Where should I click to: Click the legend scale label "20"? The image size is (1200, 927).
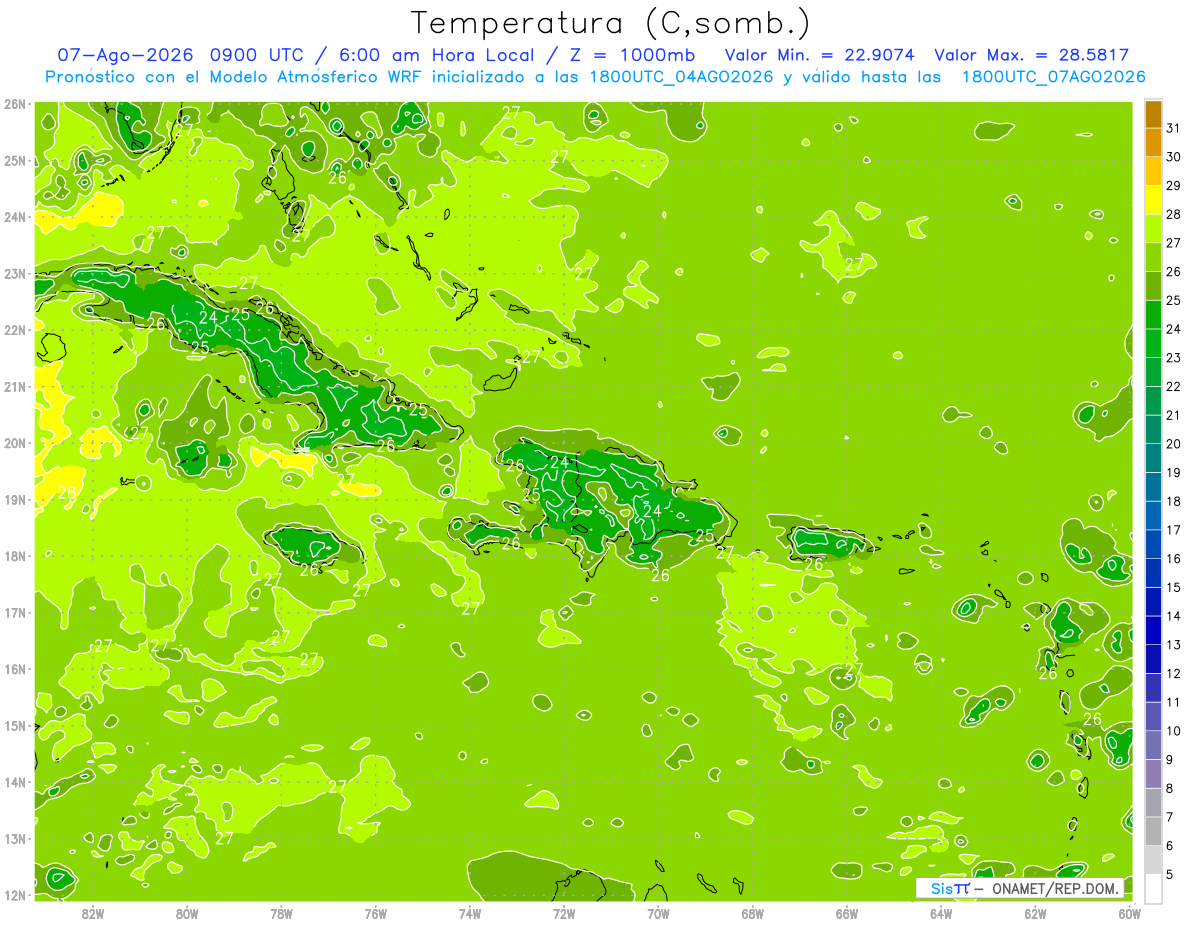pyautogui.click(x=1174, y=444)
